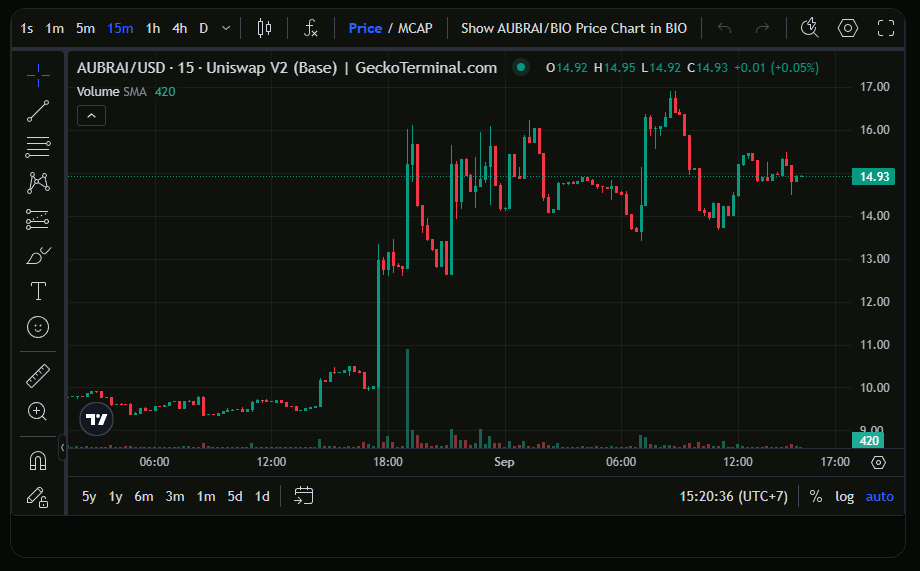Viewport: 920px width, 571px height.
Task: Click the 12.00 price axis label
Action: (875, 302)
